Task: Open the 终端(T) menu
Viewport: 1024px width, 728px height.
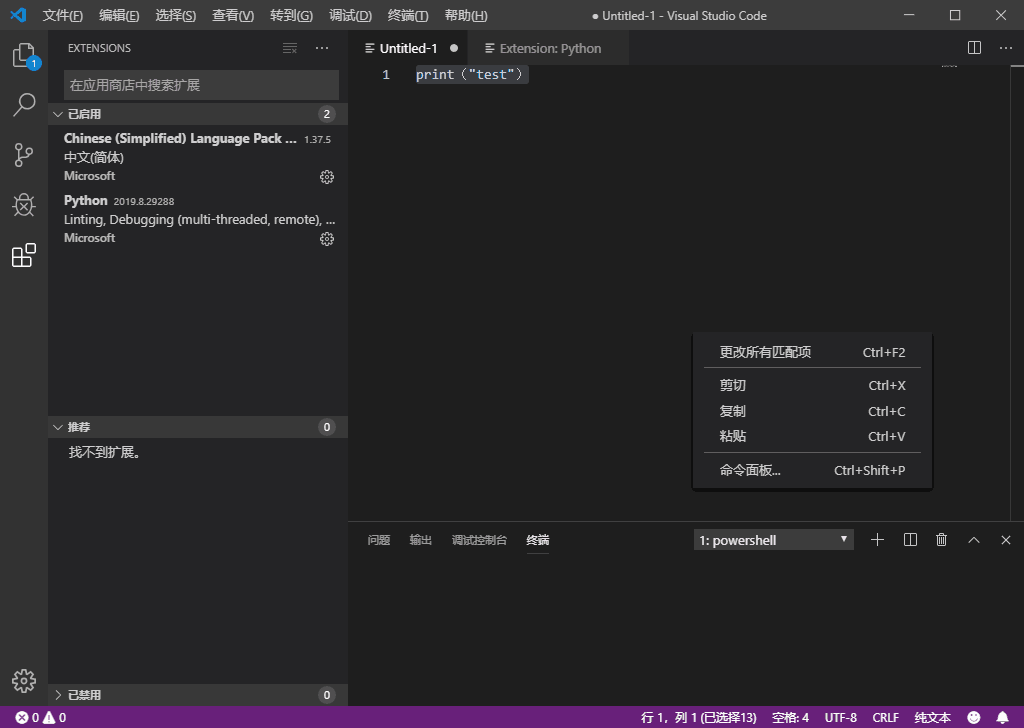Action: click(408, 16)
